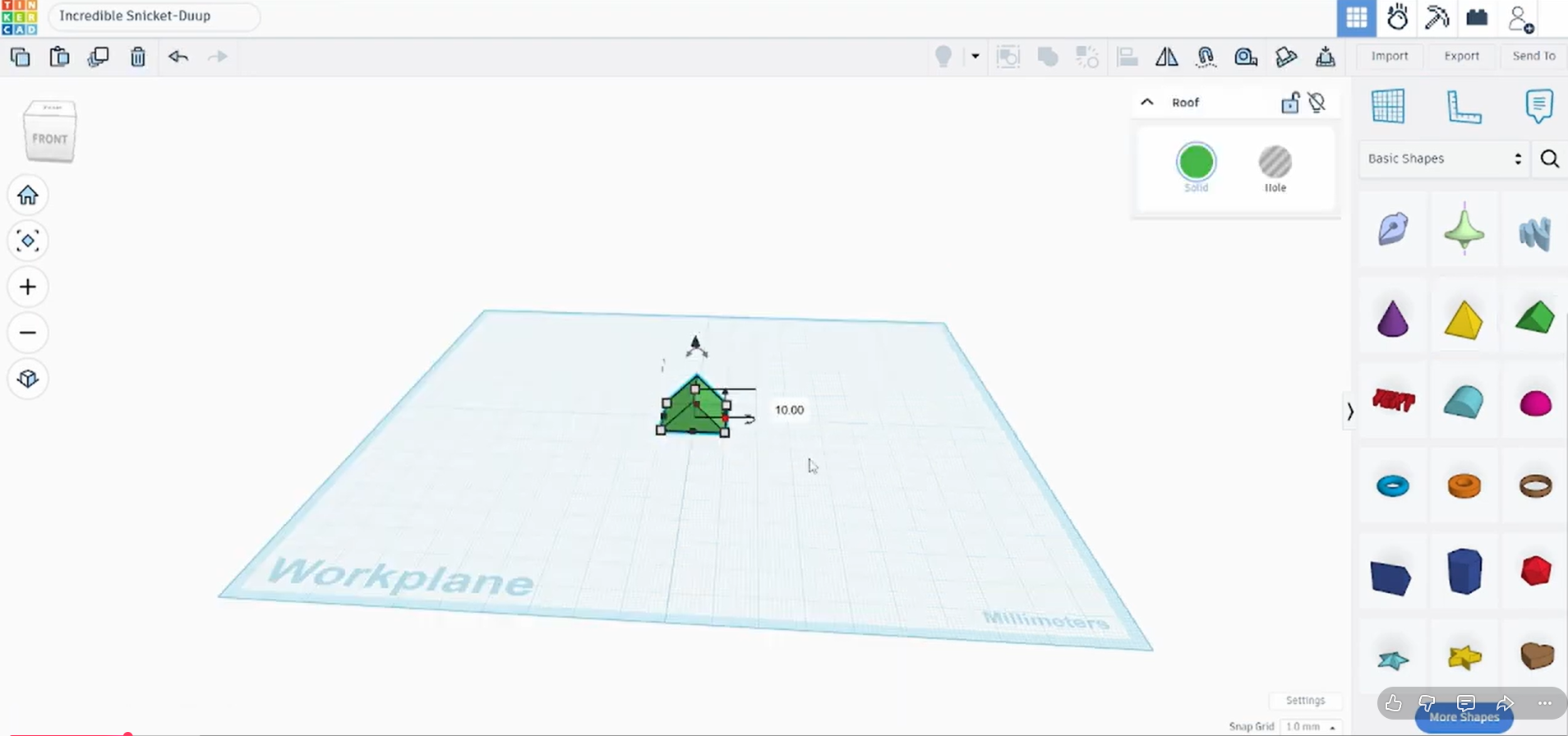Screen dimensions: 1568x736
Task: Redo the last action
Action: tap(217, 57)
